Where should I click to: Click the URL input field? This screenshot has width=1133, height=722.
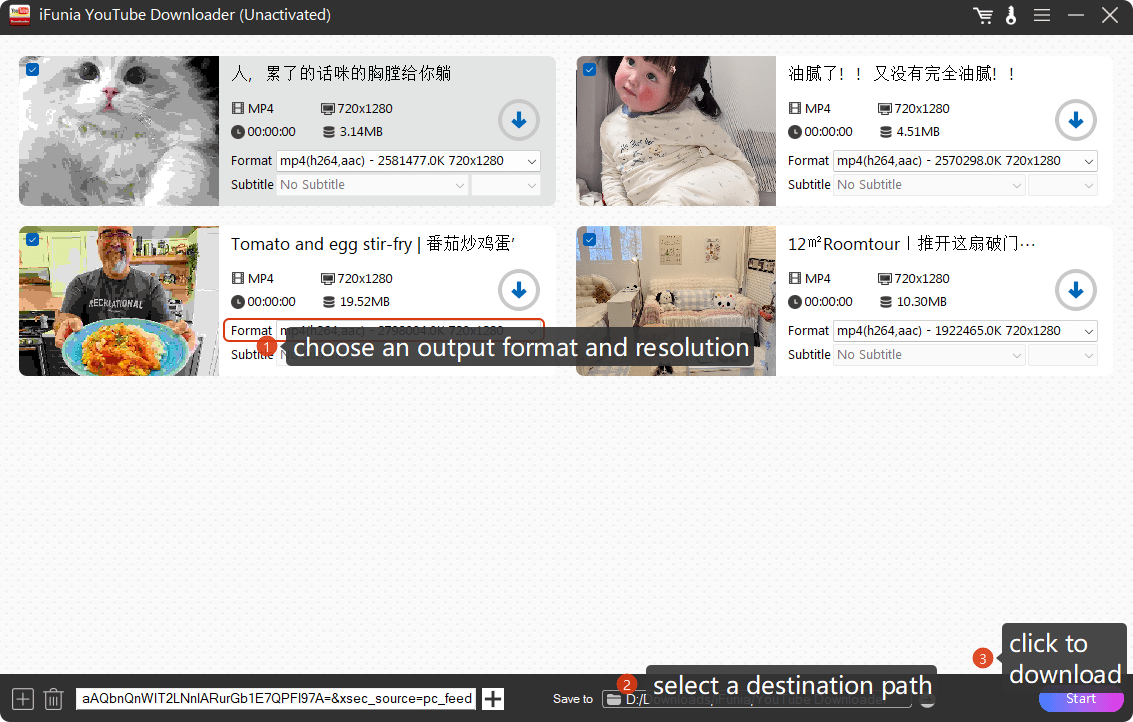(277, 699)
